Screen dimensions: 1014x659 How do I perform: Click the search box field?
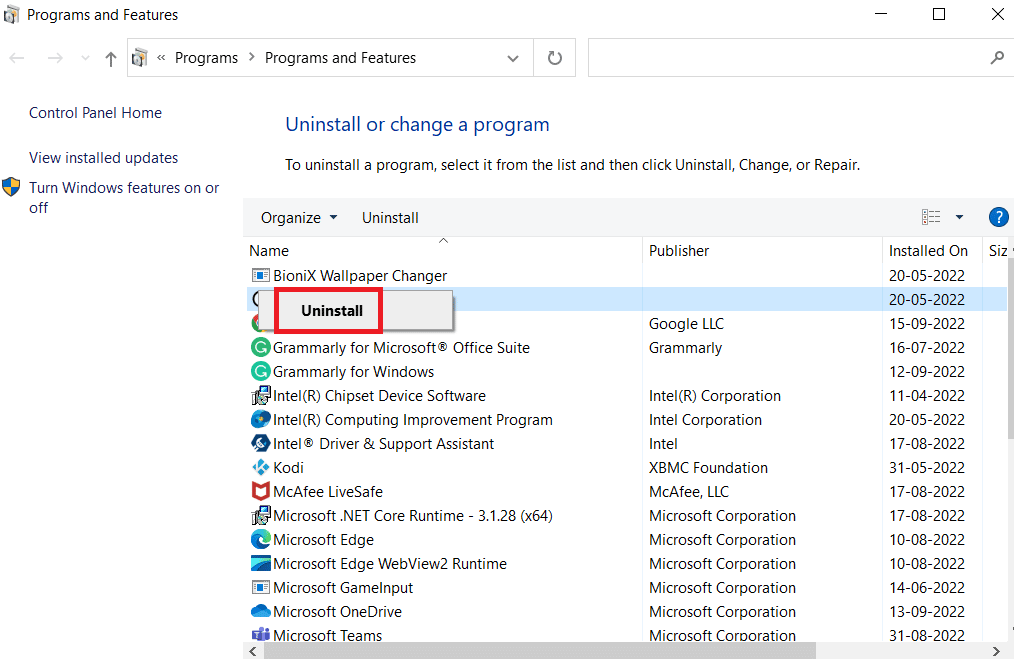pyautogui.click(x=801, y=58)
